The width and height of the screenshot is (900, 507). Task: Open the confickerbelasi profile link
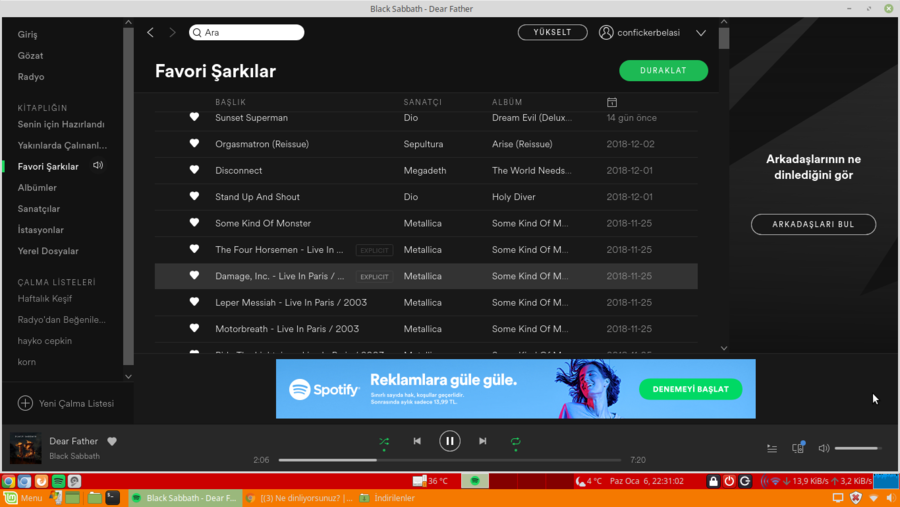coord(639,33)
